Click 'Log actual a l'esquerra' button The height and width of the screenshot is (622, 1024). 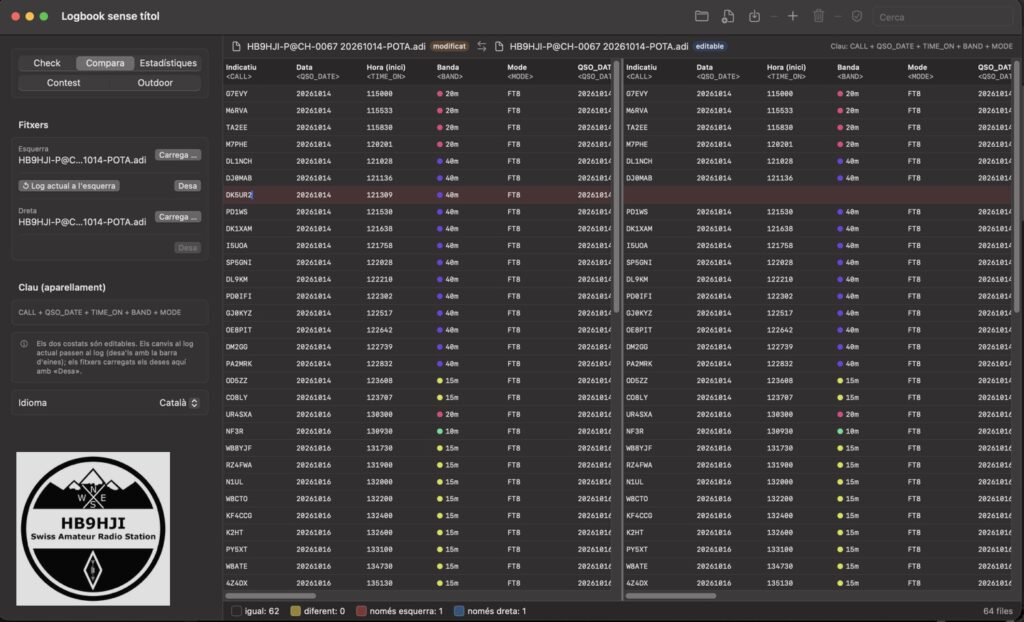coord(69,186)
